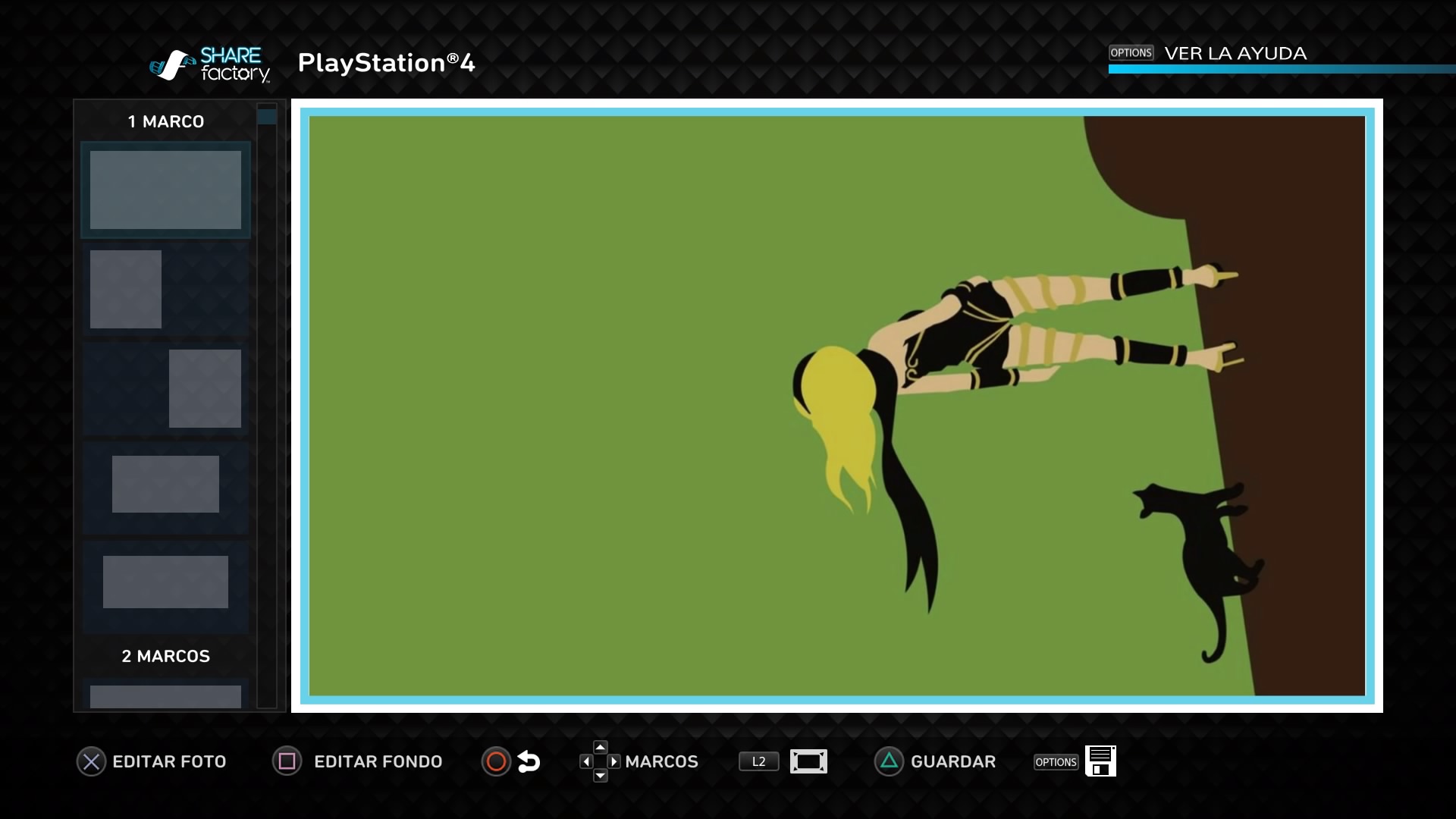Click the floppy disk save icon
Viewport: 1456px width, 819px height.
click(x=1100, y=761)
